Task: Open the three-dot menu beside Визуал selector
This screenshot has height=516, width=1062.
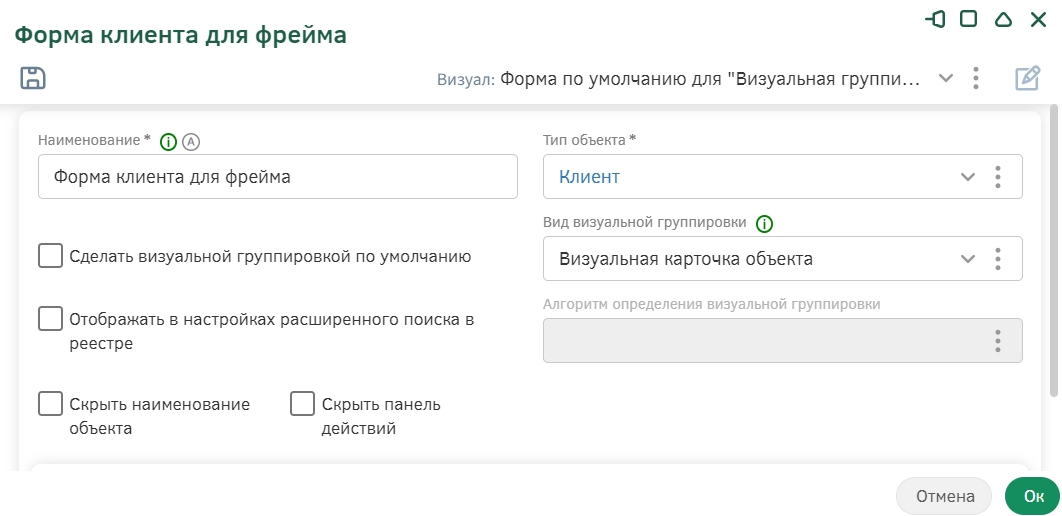Action: coord(975,79)
